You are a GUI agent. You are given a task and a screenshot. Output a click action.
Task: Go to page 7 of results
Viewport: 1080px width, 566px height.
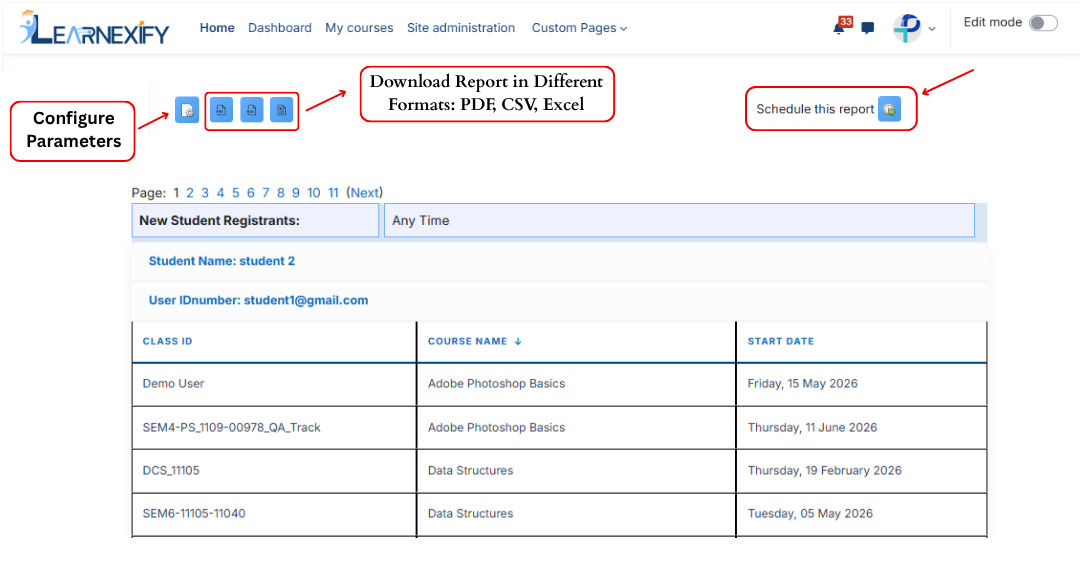[266, 193]
